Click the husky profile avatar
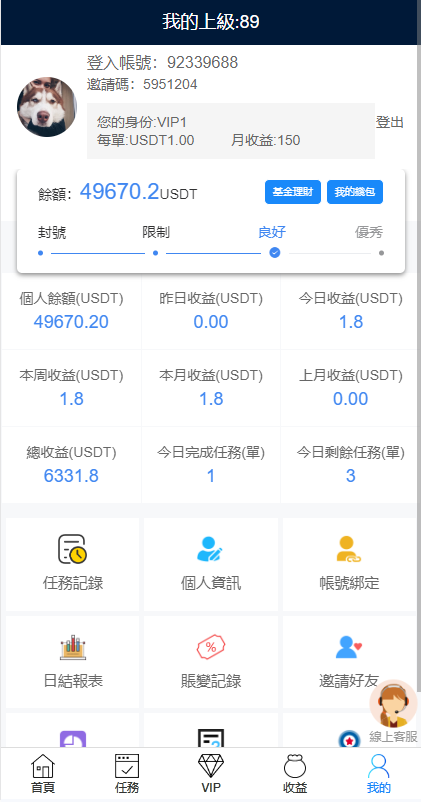This screenshot has width=421, height=802. point(47,107)
